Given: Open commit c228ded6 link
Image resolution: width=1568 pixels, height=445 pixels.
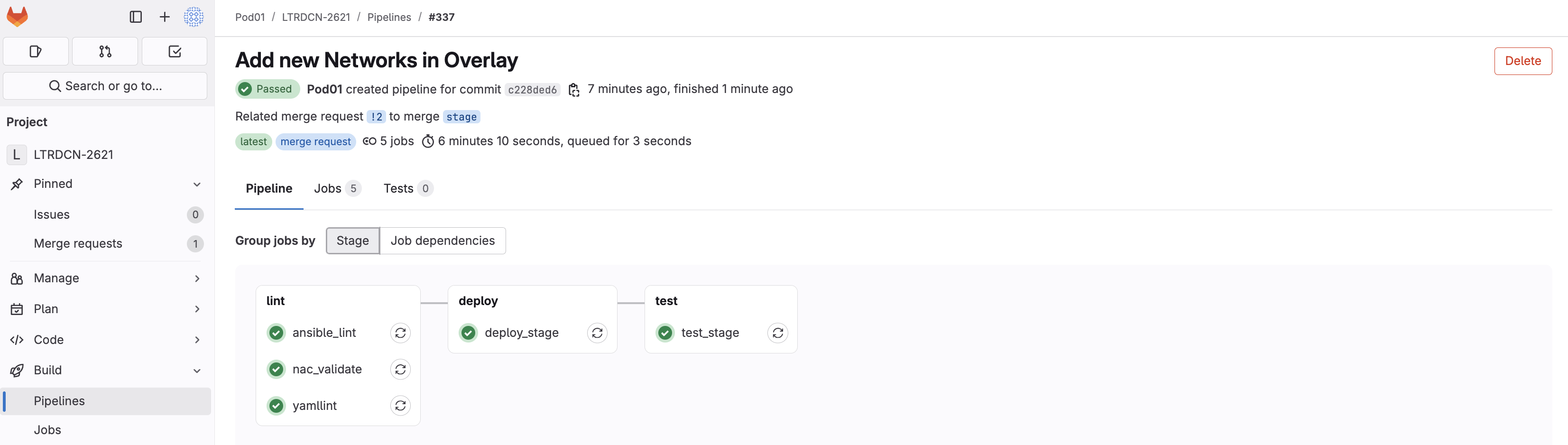Looking at the screenshot, I should click(x=532, y=90).
